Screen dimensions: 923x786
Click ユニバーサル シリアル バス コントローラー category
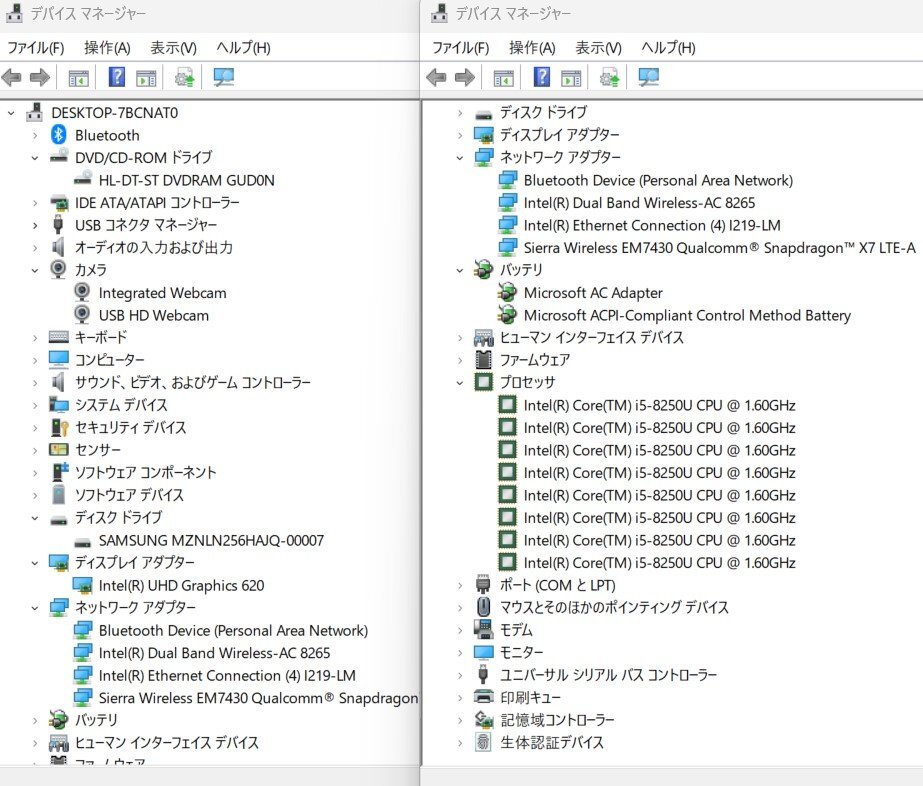[x=609, y=675]
